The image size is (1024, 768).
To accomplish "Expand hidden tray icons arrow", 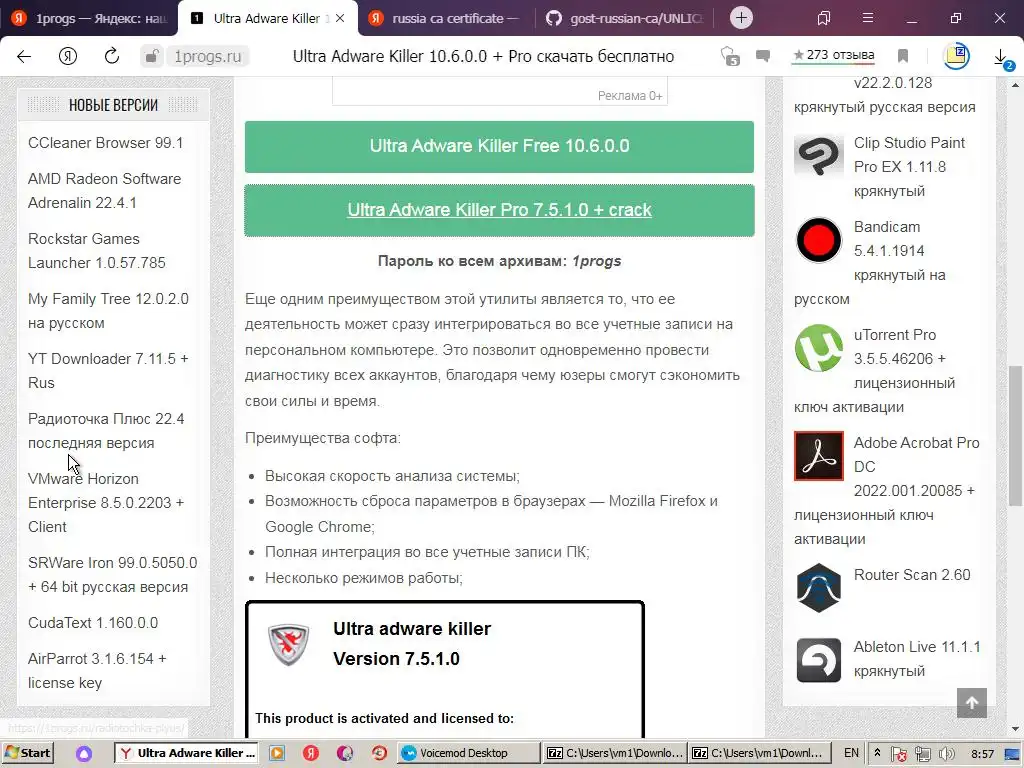I will 877,753.
